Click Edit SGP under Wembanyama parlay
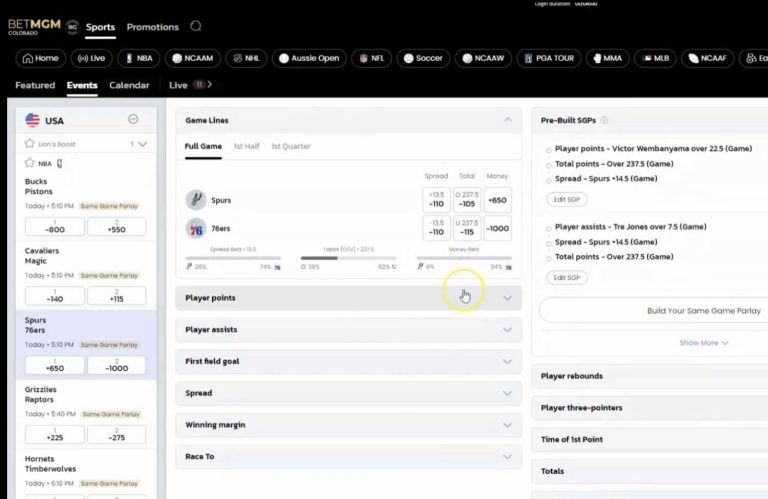The width and height of the screenshot is (768, 499). click(x=567, y=199)
